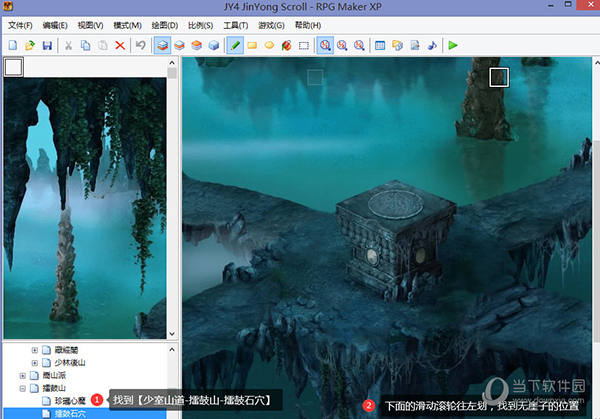Select the Flood Fill drawing tool
Screen dimensions: 600x419
tap(286, 46)
